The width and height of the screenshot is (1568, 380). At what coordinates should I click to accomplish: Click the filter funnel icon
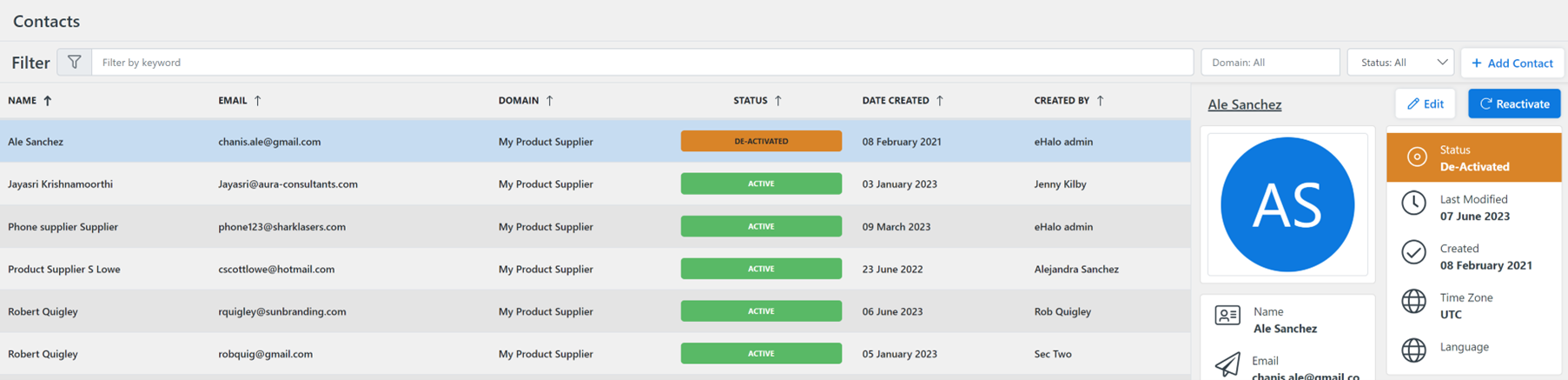pyautogui.click(x=75, y=62)
